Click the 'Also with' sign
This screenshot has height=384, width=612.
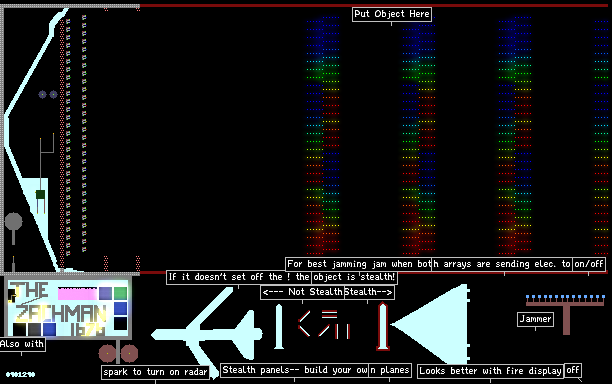22,344
